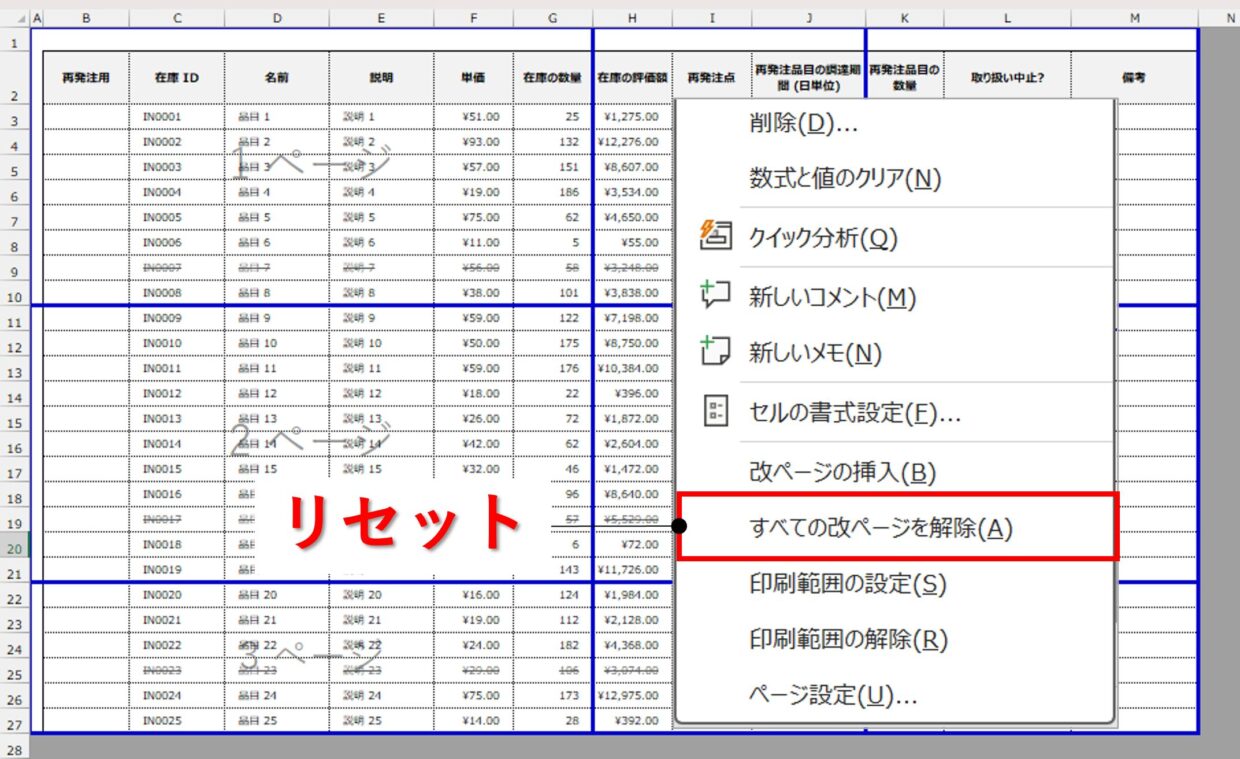
Task: Click the ¥392.00 valuation cell
Action: coord(632,720)
